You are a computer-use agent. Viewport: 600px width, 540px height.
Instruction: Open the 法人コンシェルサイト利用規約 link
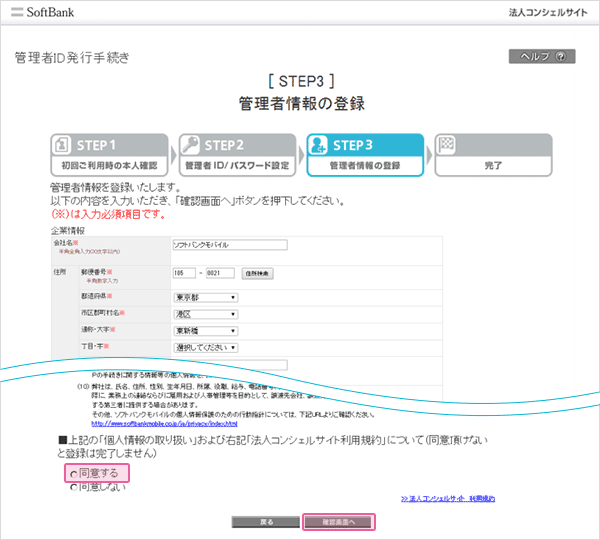446,498
